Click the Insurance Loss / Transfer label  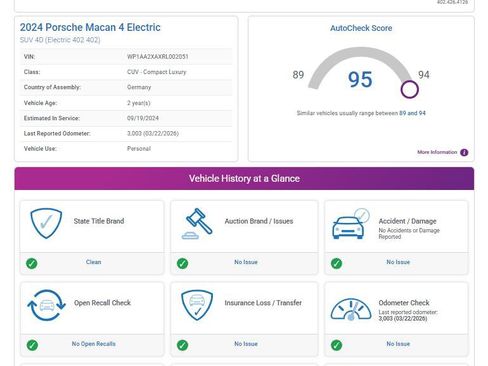point(263,303)
